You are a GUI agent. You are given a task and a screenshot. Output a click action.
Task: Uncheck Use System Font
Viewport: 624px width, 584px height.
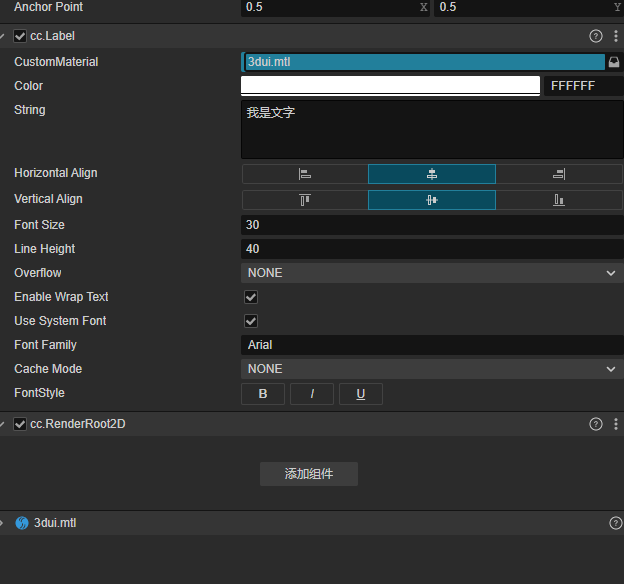[251, 321]
